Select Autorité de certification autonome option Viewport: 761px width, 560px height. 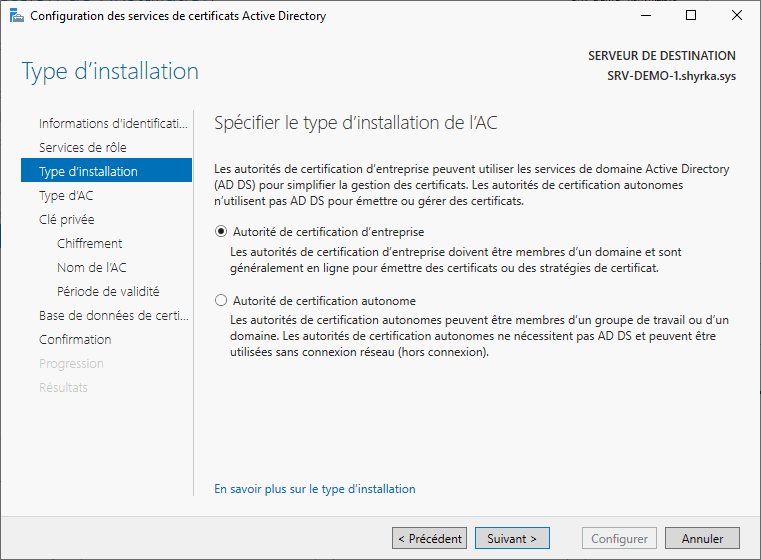pyautogui.click(x=222, y=301)
